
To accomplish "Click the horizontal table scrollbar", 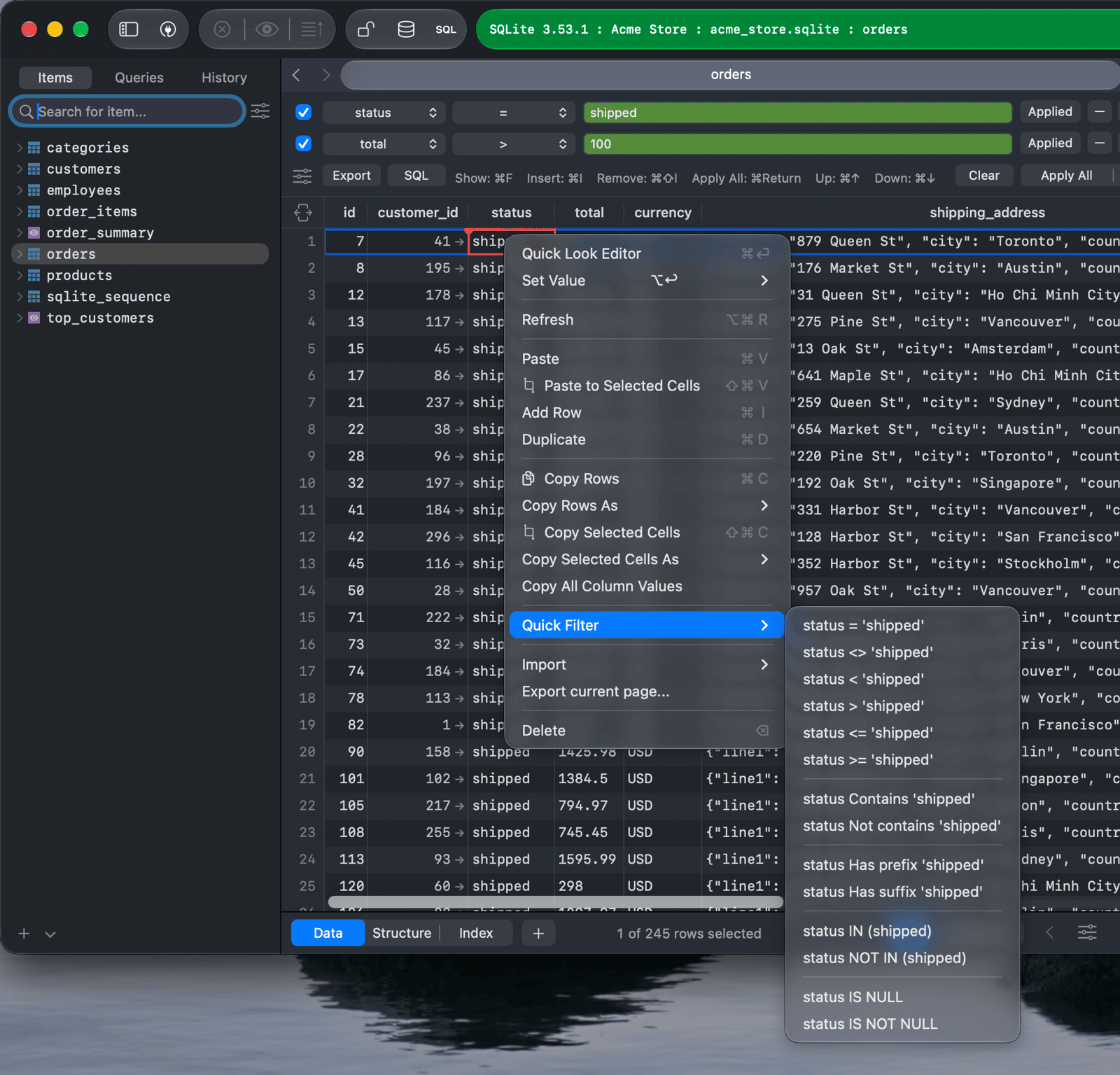I will tap(554, 902).
